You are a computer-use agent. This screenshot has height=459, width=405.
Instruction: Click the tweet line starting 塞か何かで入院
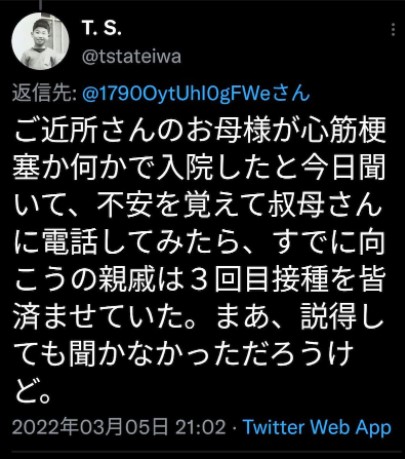199,167
